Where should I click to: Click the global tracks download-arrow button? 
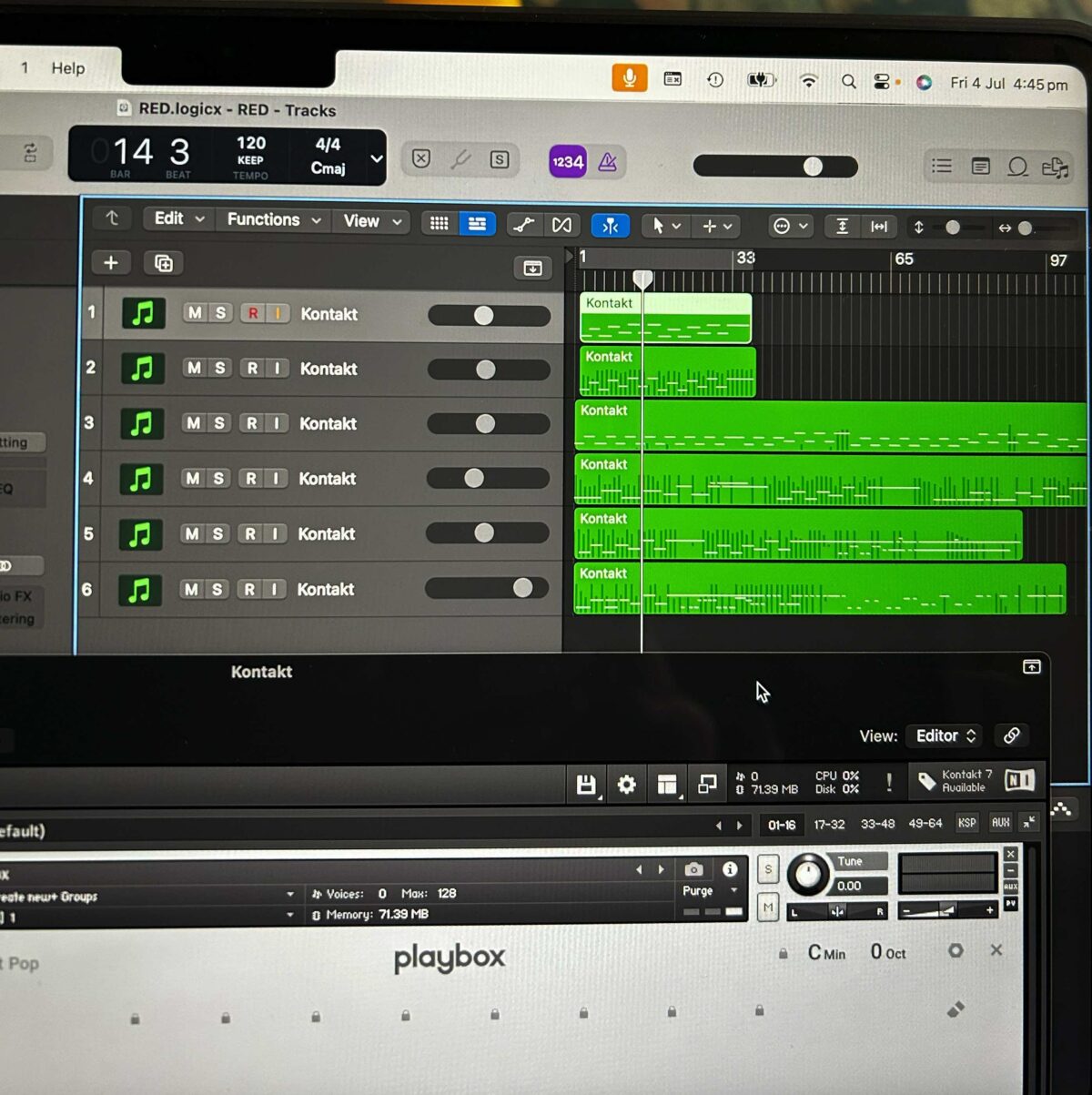532,268
